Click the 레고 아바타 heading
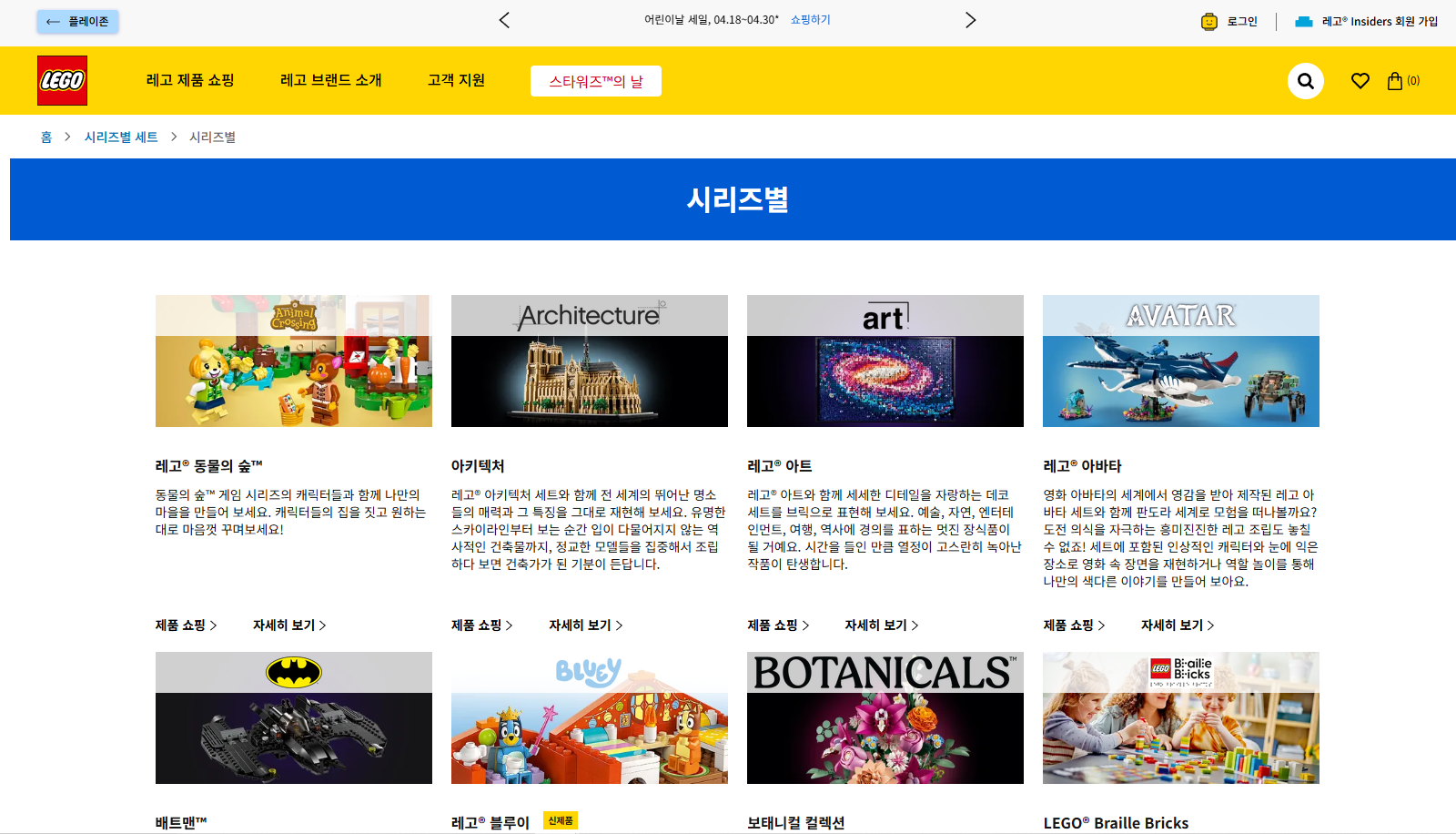This screenshot has width=1456, height=834. (1082, 465)
